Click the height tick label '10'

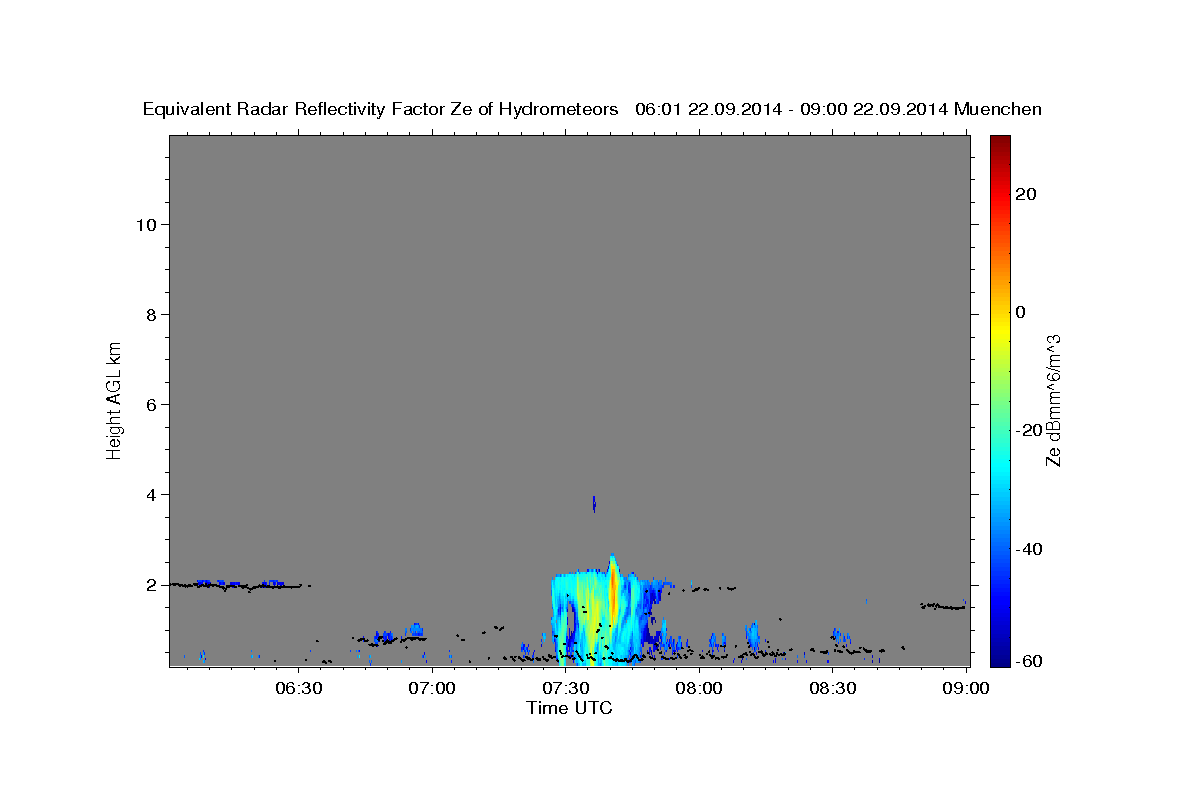click(x=145, y=224)
